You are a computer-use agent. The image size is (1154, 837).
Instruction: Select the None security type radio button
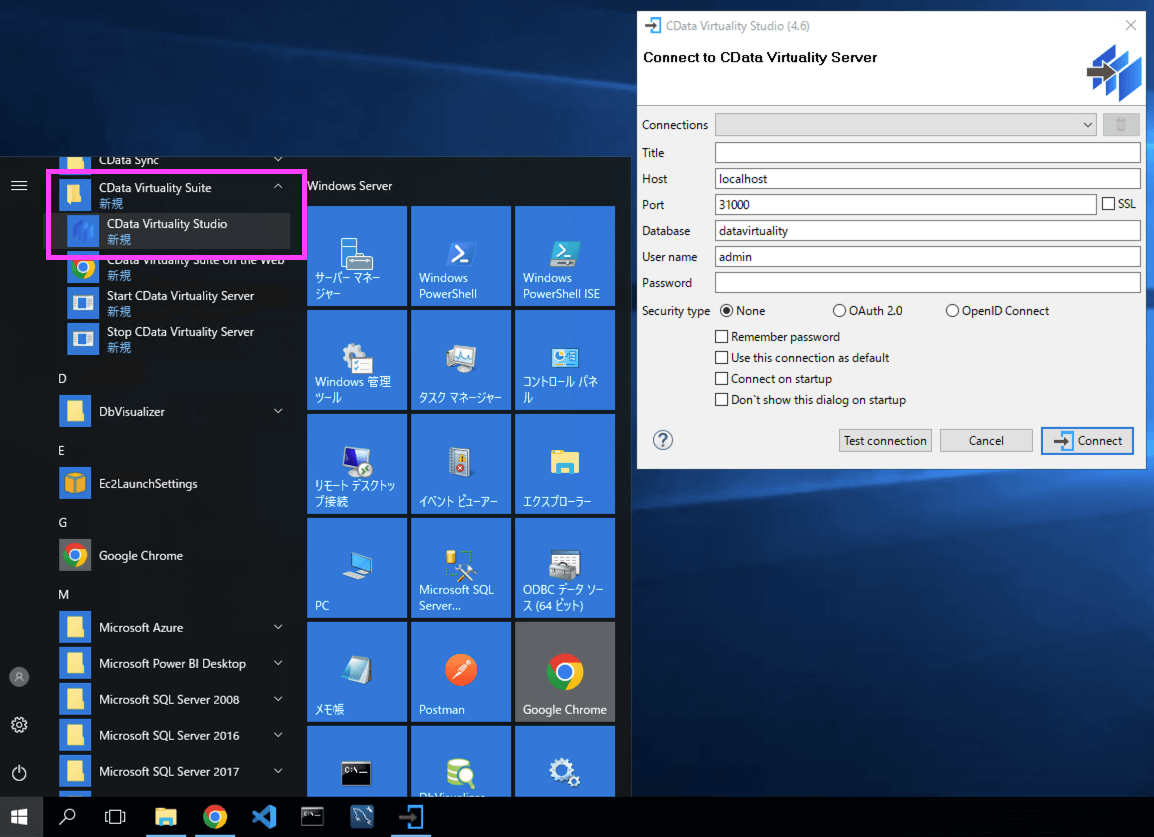[x=726, y=311]
